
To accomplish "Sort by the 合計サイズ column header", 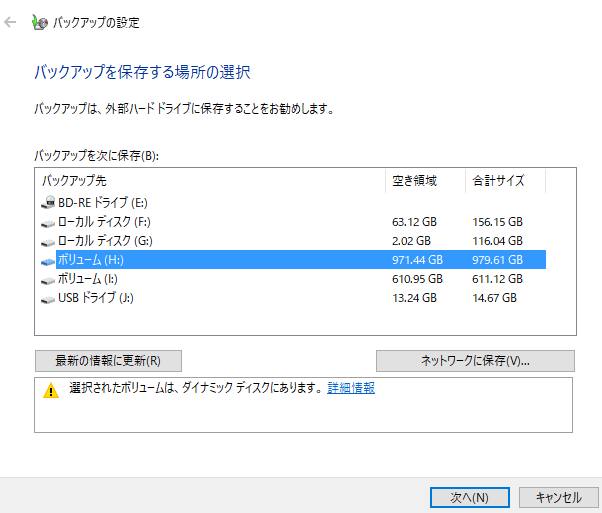I will [505, 181].
